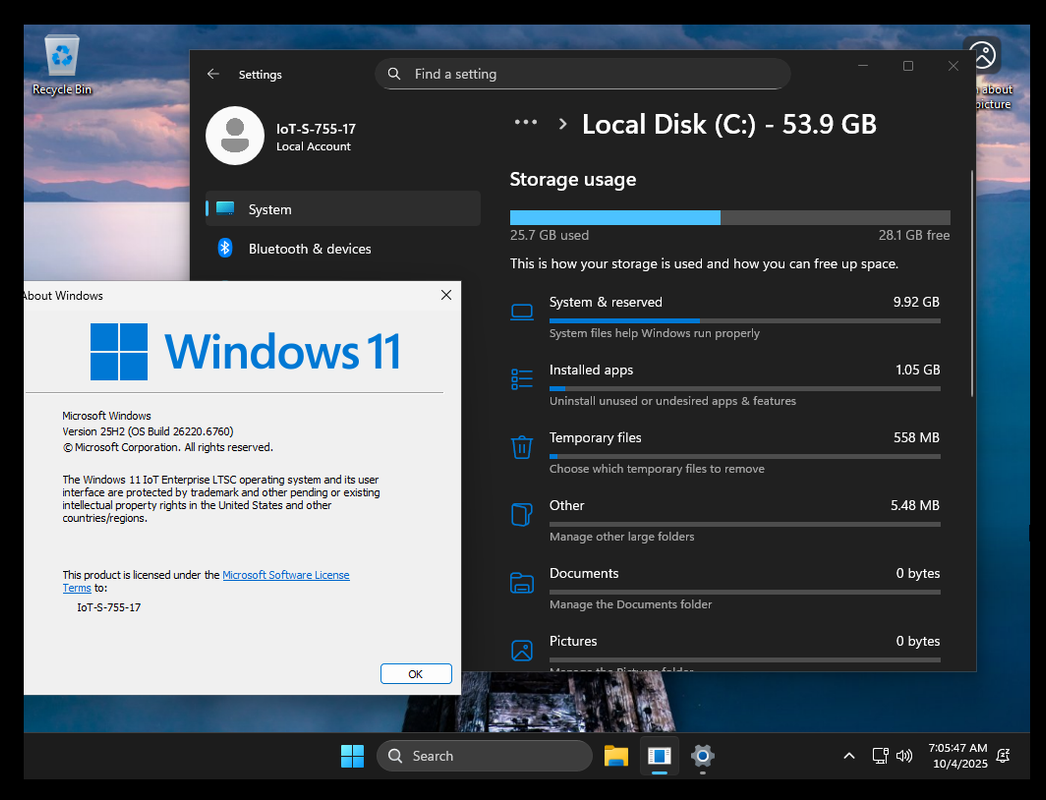Image resolution: width=1046 pixels, height=800 pixels.
Task: Click the 'Version 25H2 (OS Build 26220.6760)' text
Action: (x=148, y=432)
